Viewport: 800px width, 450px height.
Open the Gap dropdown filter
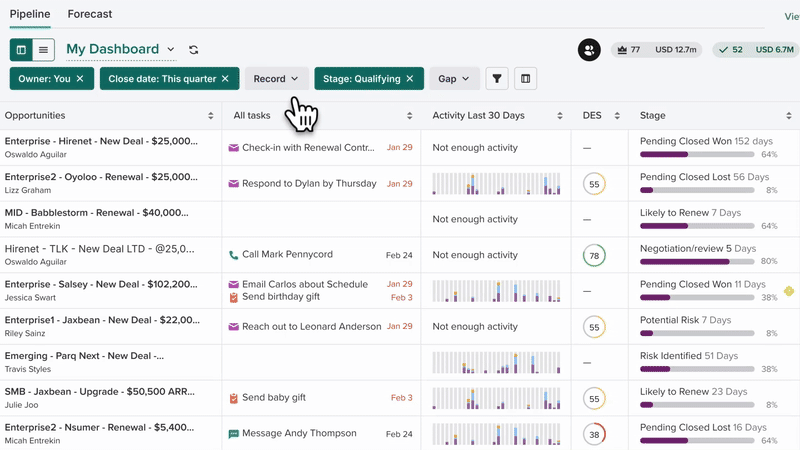click(x=454, y=79)
